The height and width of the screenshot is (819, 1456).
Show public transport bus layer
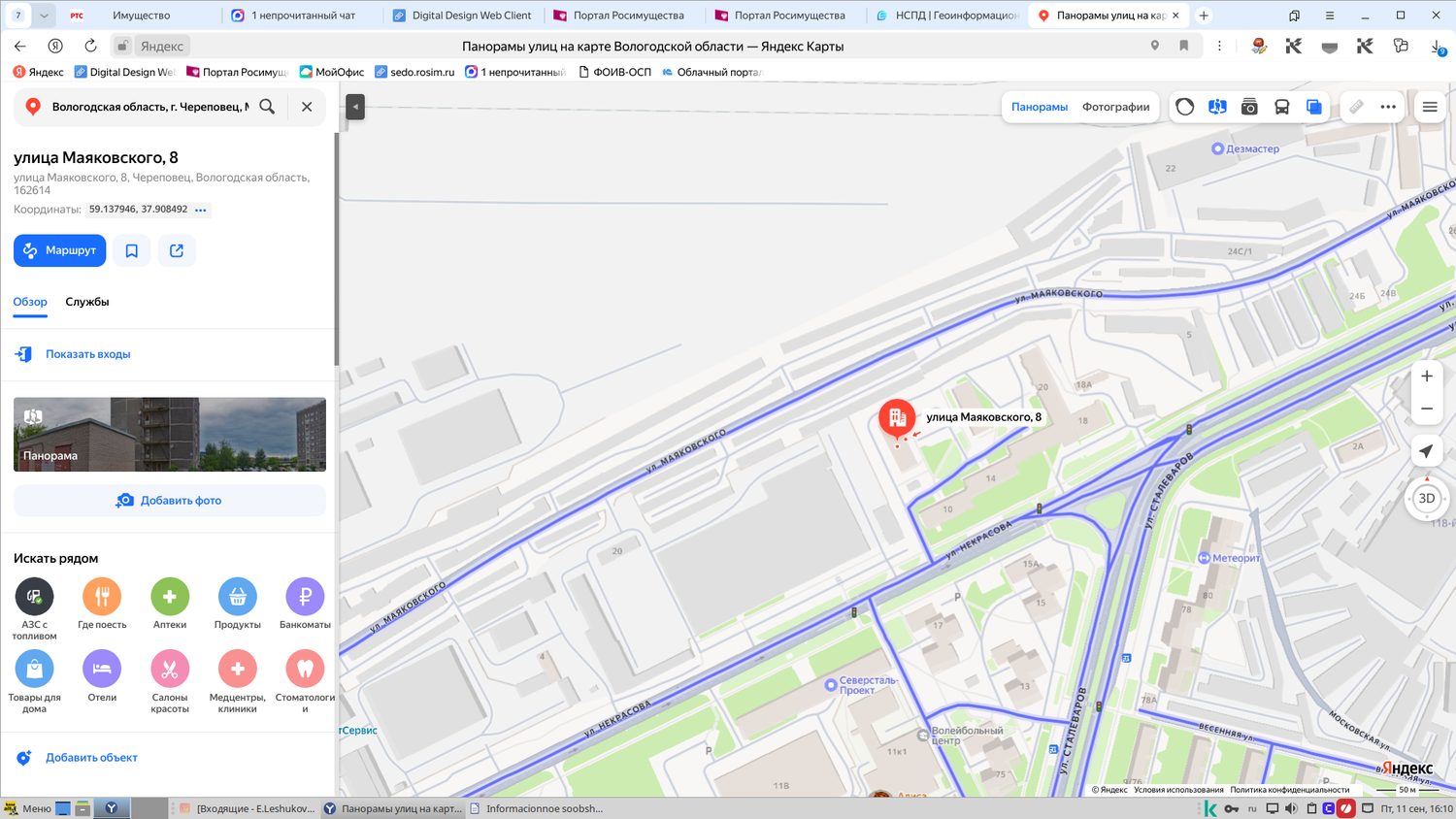click(1281, 107)
